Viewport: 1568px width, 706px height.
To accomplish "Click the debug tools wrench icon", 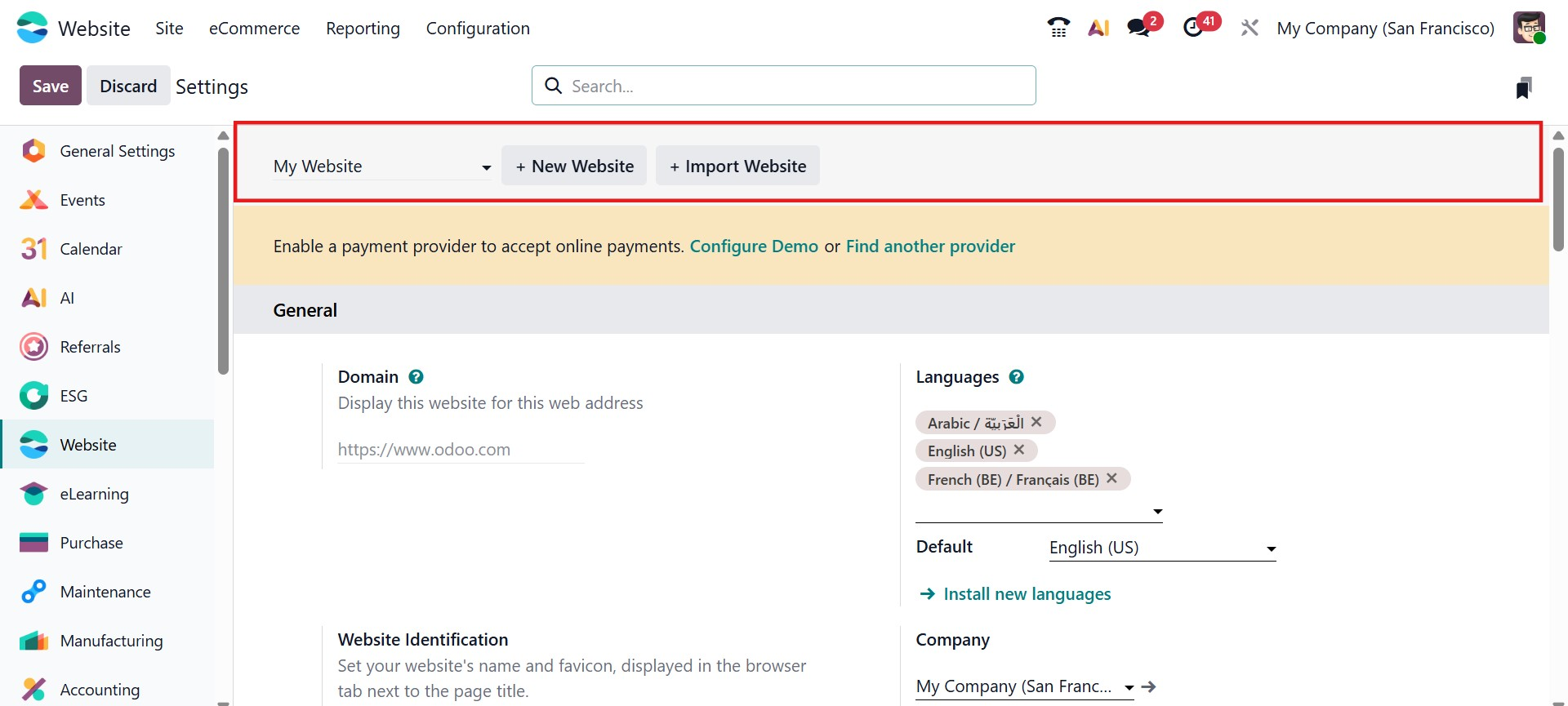I will (x=1249, y=28).
